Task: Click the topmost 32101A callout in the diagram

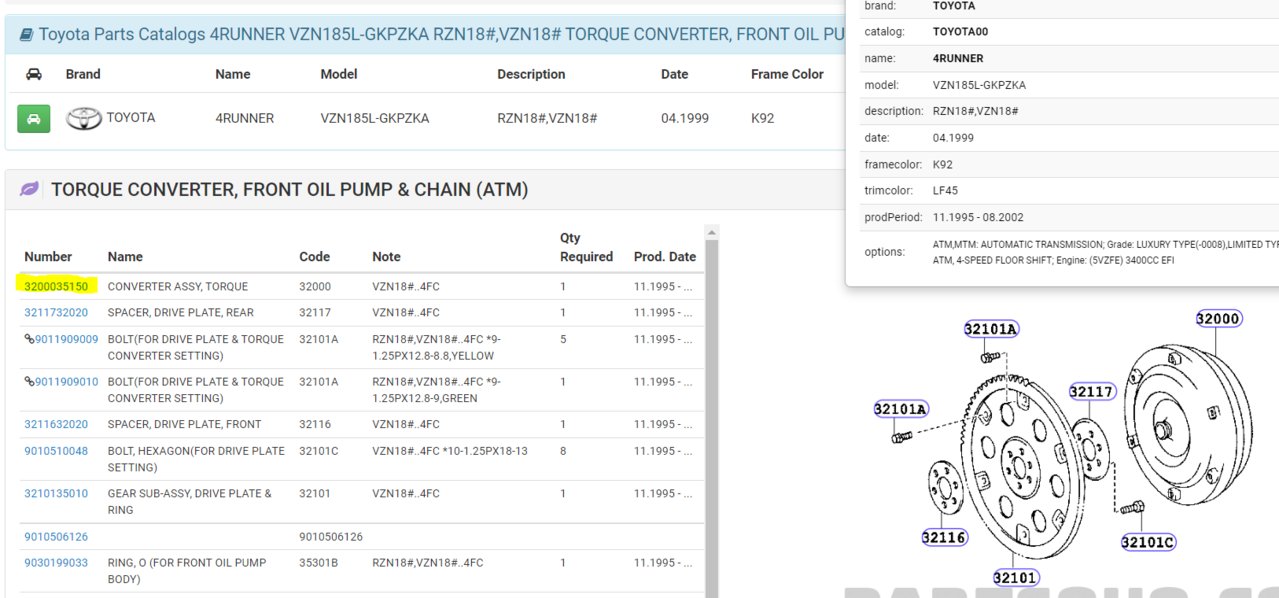Action: click(x=991, y=329)
